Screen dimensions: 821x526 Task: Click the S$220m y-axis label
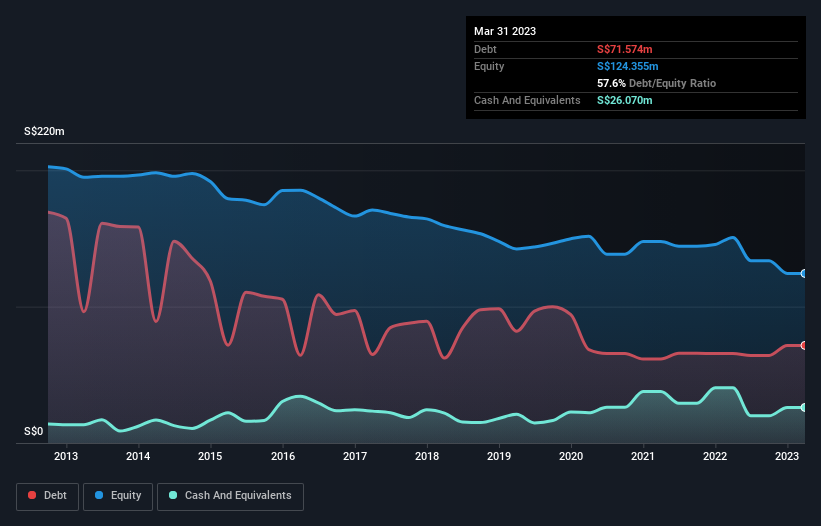click(x=44, y=131)
